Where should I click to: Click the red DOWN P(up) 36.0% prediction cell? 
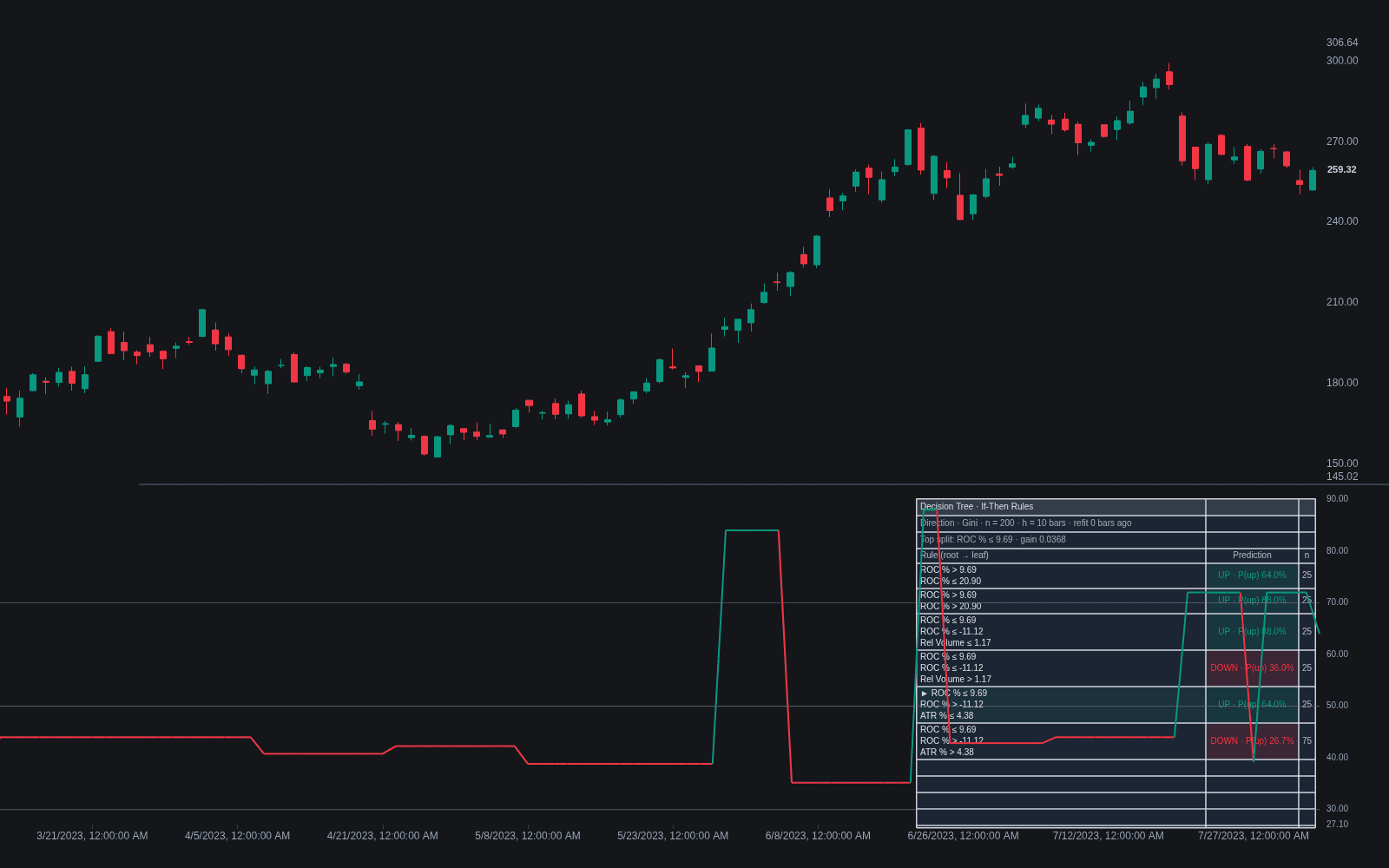click(x=1252, y=668)
